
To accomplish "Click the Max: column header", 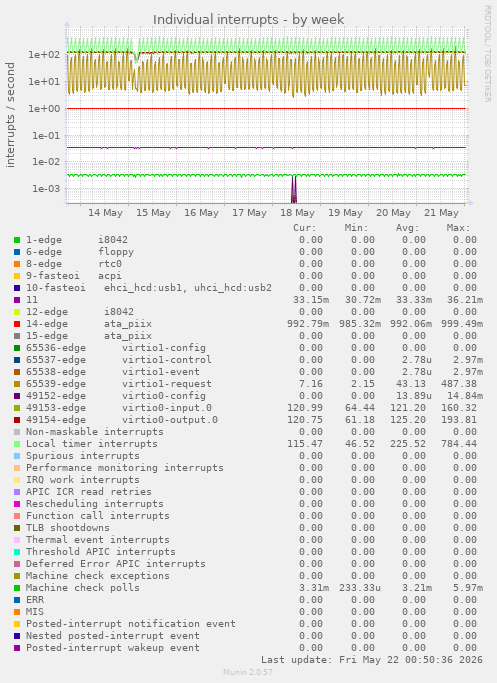I will click(458, 228).
